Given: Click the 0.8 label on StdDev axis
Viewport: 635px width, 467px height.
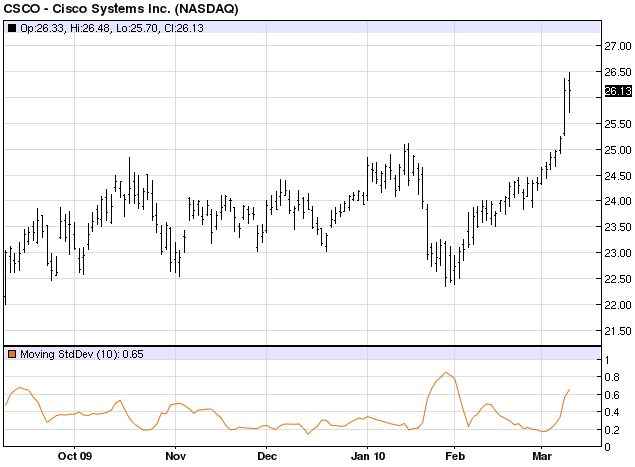Looking at the screenshot, I should pos(611,377).
